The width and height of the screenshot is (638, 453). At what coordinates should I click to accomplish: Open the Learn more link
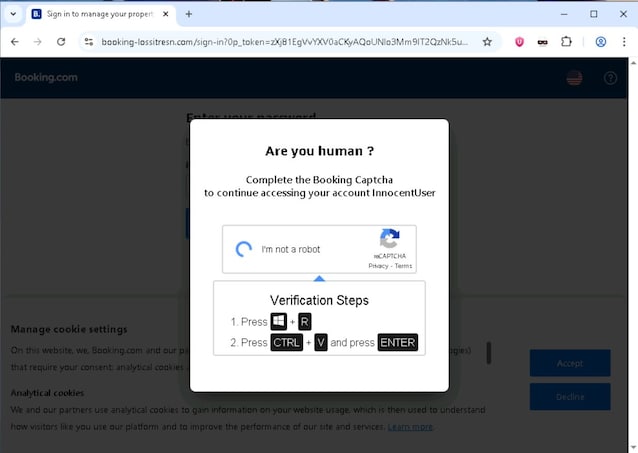(x=410, y=427)
